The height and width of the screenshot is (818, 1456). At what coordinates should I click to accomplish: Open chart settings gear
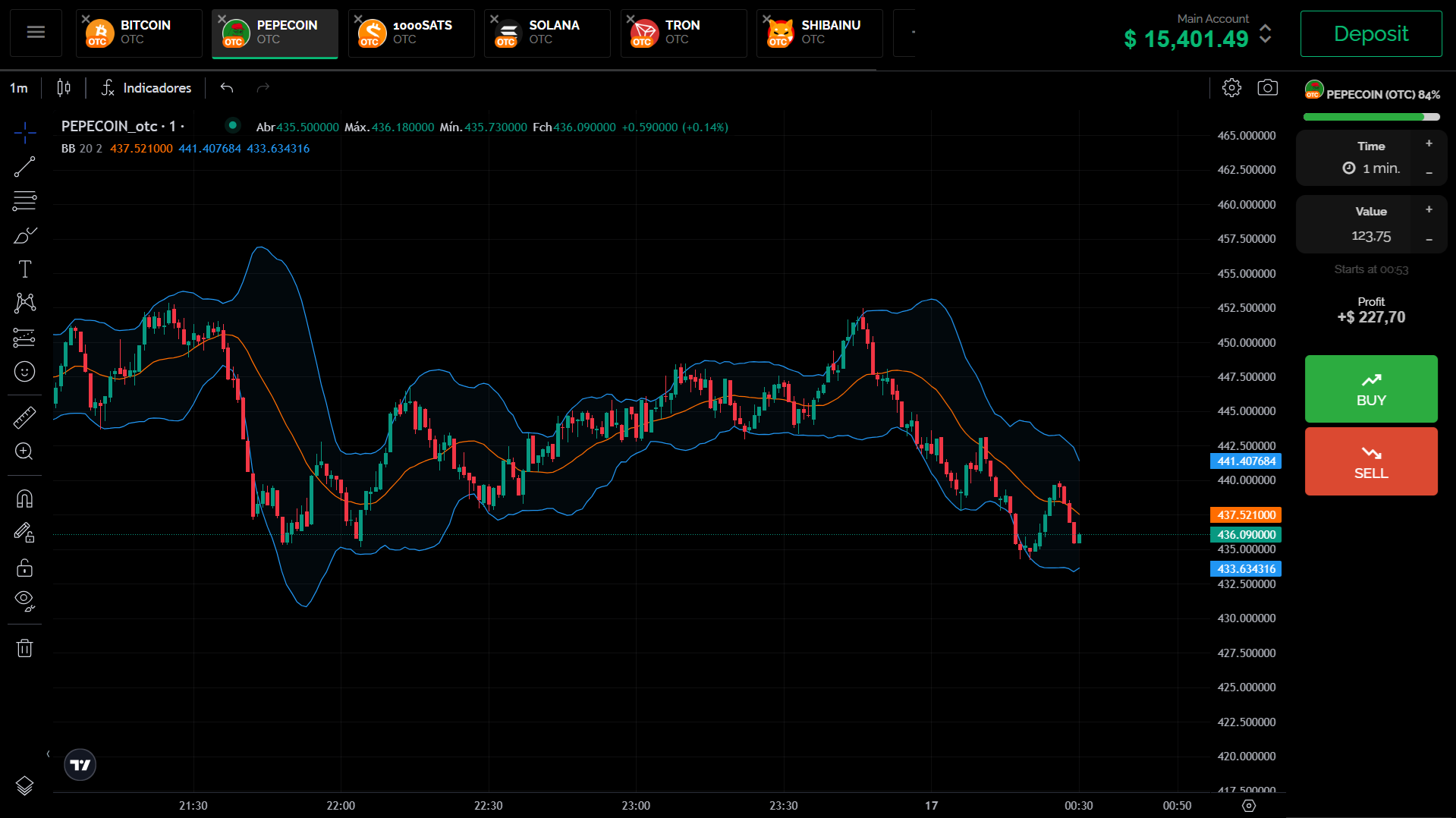1231,88
